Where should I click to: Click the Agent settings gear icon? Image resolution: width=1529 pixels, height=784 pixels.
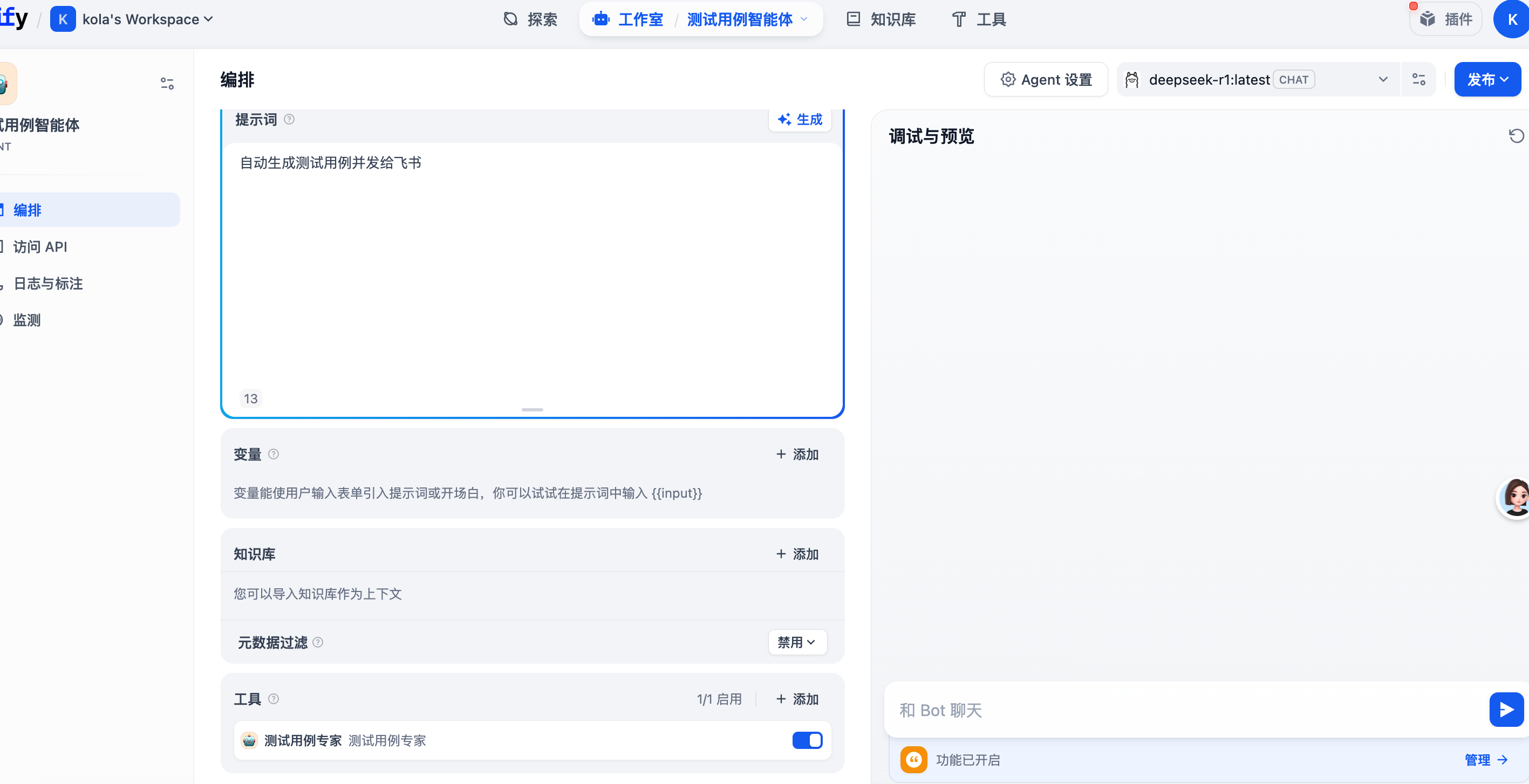tap(1008, 79)
